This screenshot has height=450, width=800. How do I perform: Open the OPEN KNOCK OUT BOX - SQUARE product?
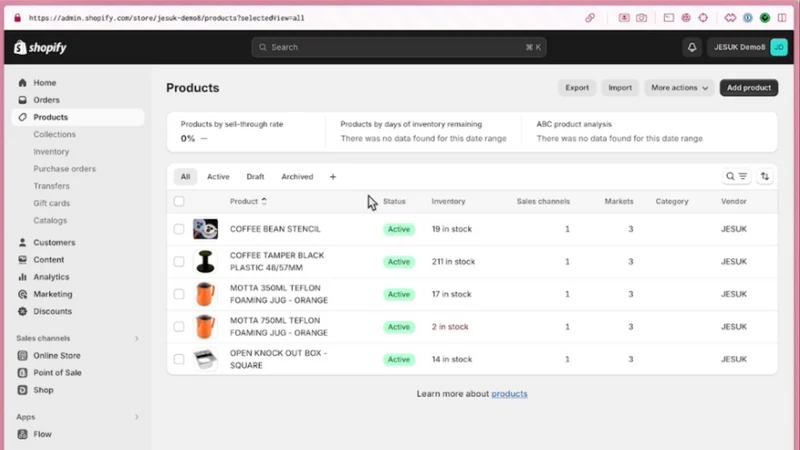pos(278,359)
